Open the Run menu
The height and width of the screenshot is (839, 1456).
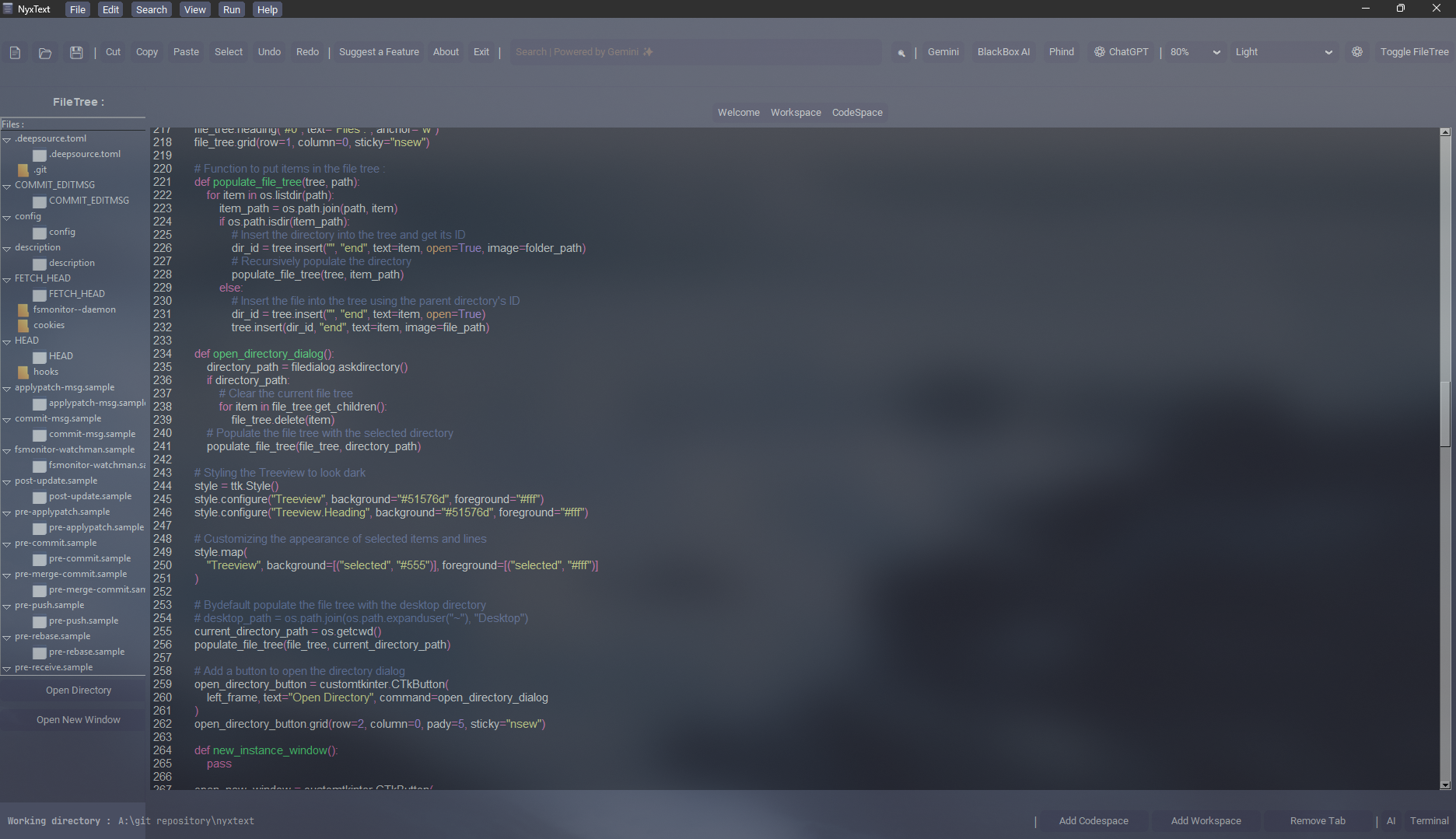(x=231, y=9)
